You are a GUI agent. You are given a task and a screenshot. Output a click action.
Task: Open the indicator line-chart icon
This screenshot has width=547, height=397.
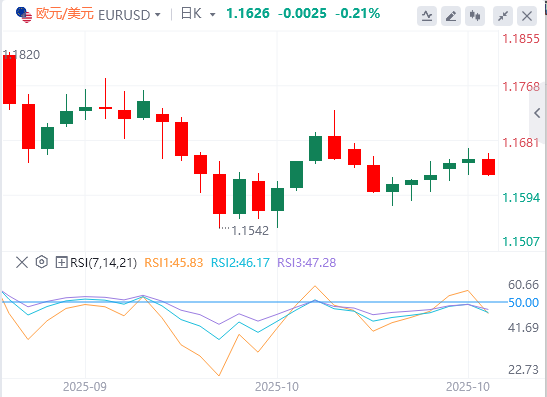click(x=427, y=16)
